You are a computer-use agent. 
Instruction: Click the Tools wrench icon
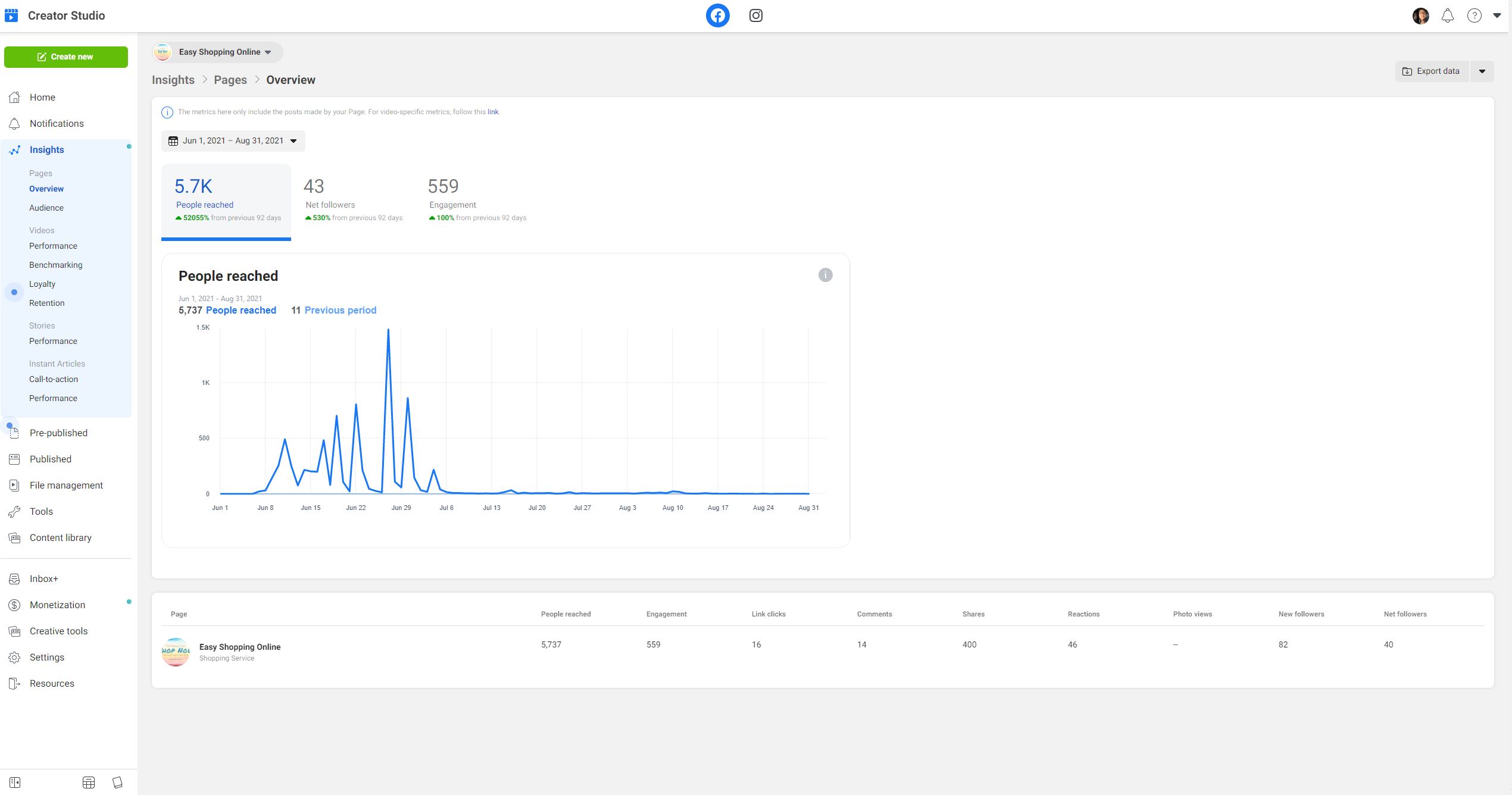(15, 512)
